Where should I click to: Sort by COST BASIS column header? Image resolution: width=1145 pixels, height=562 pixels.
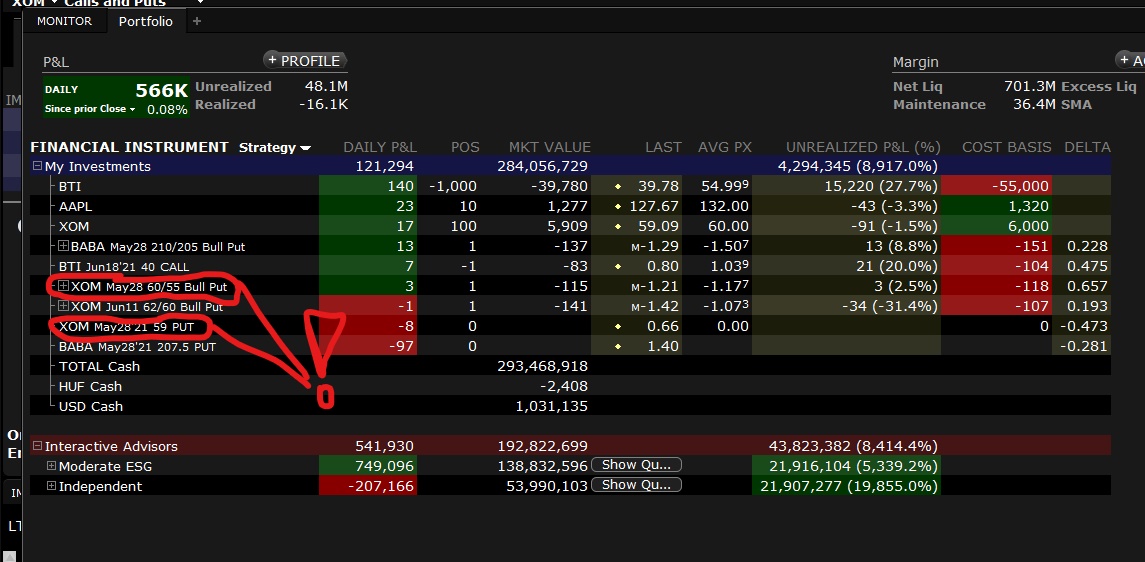(x=1006, y=147)
